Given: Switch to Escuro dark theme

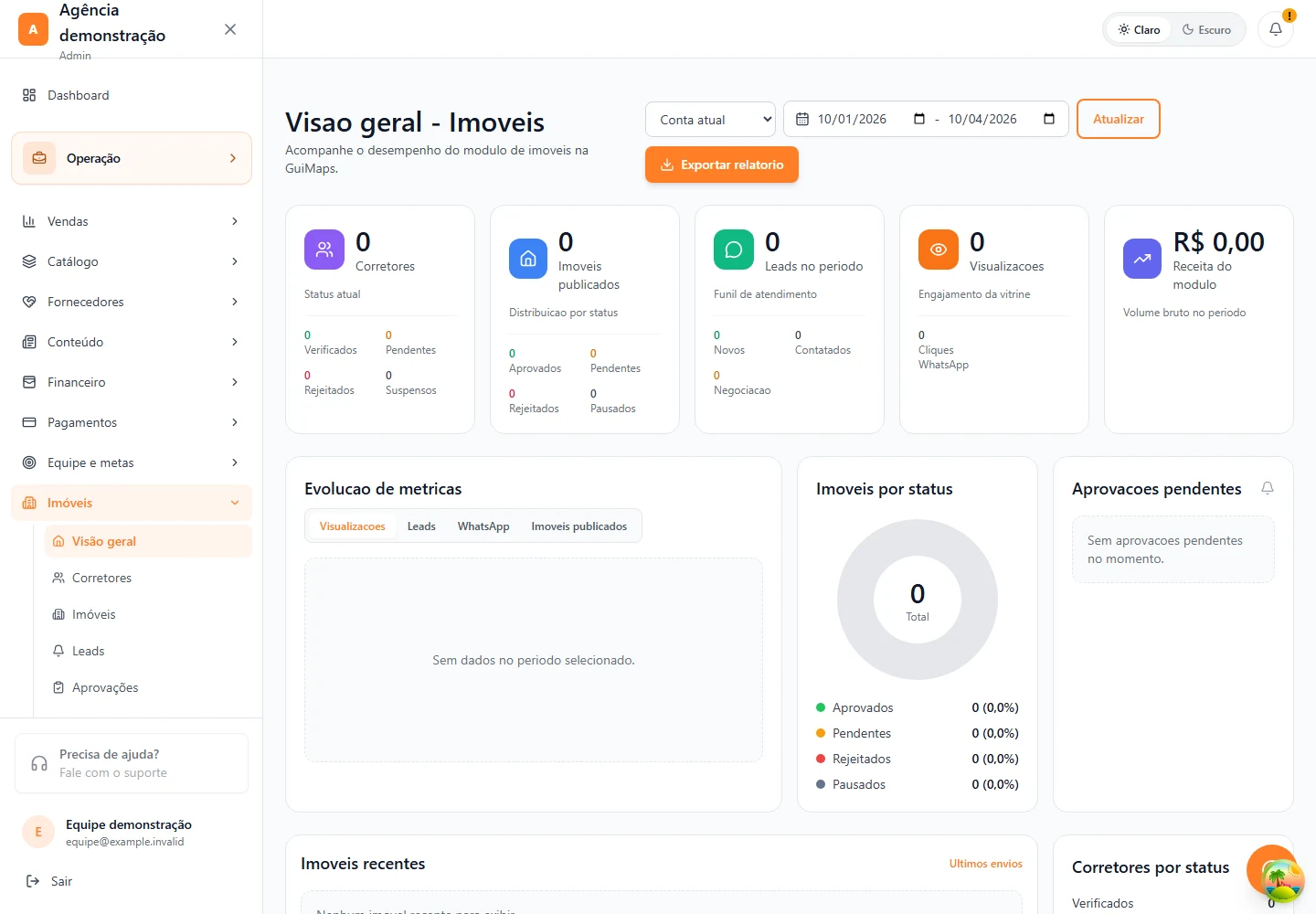Looking at the screenshot, I should click(1206, 29).
